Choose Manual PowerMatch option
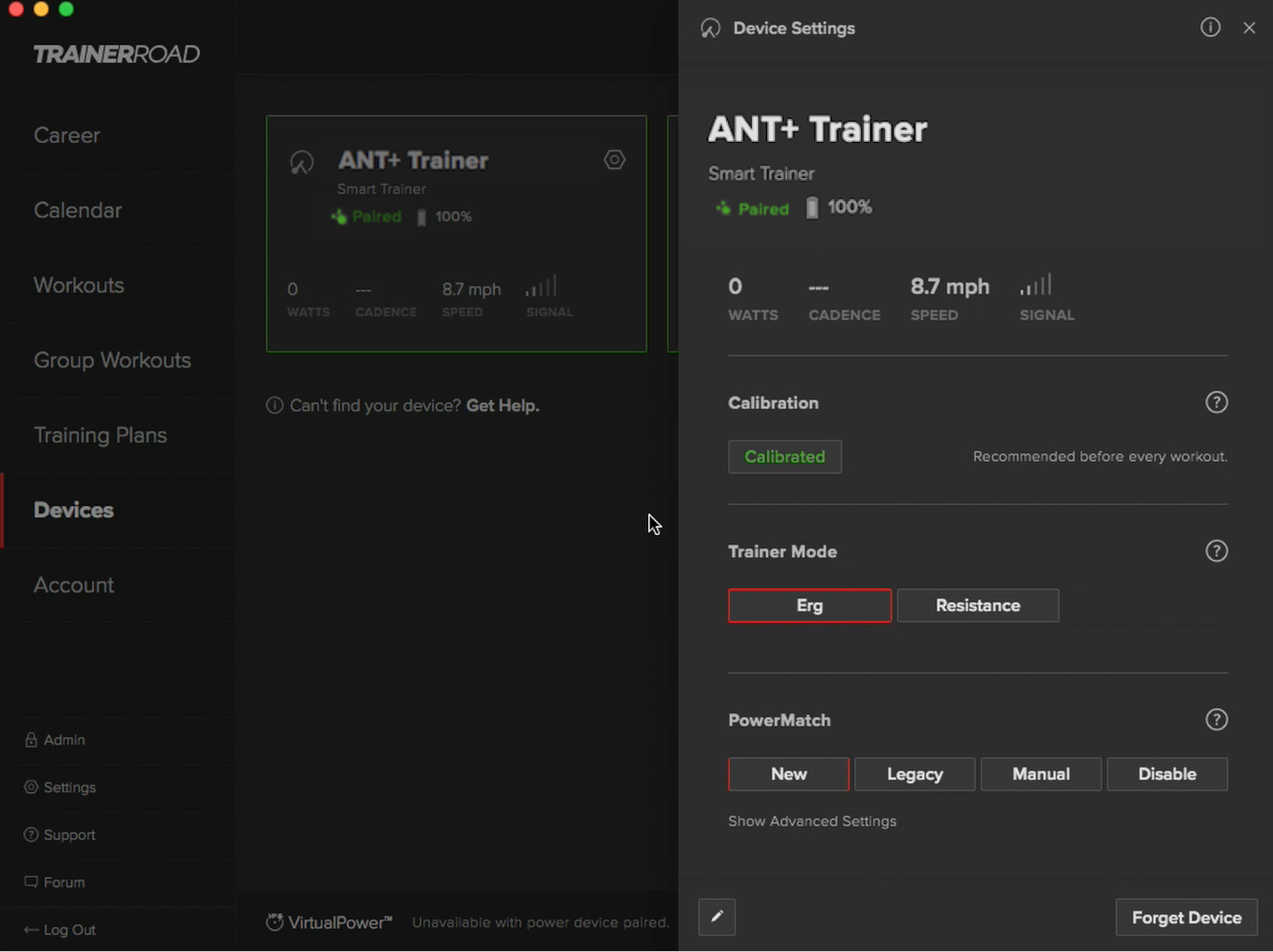Image resolution: width=1273 pixels, height=952 pixels. [1041, 774]
